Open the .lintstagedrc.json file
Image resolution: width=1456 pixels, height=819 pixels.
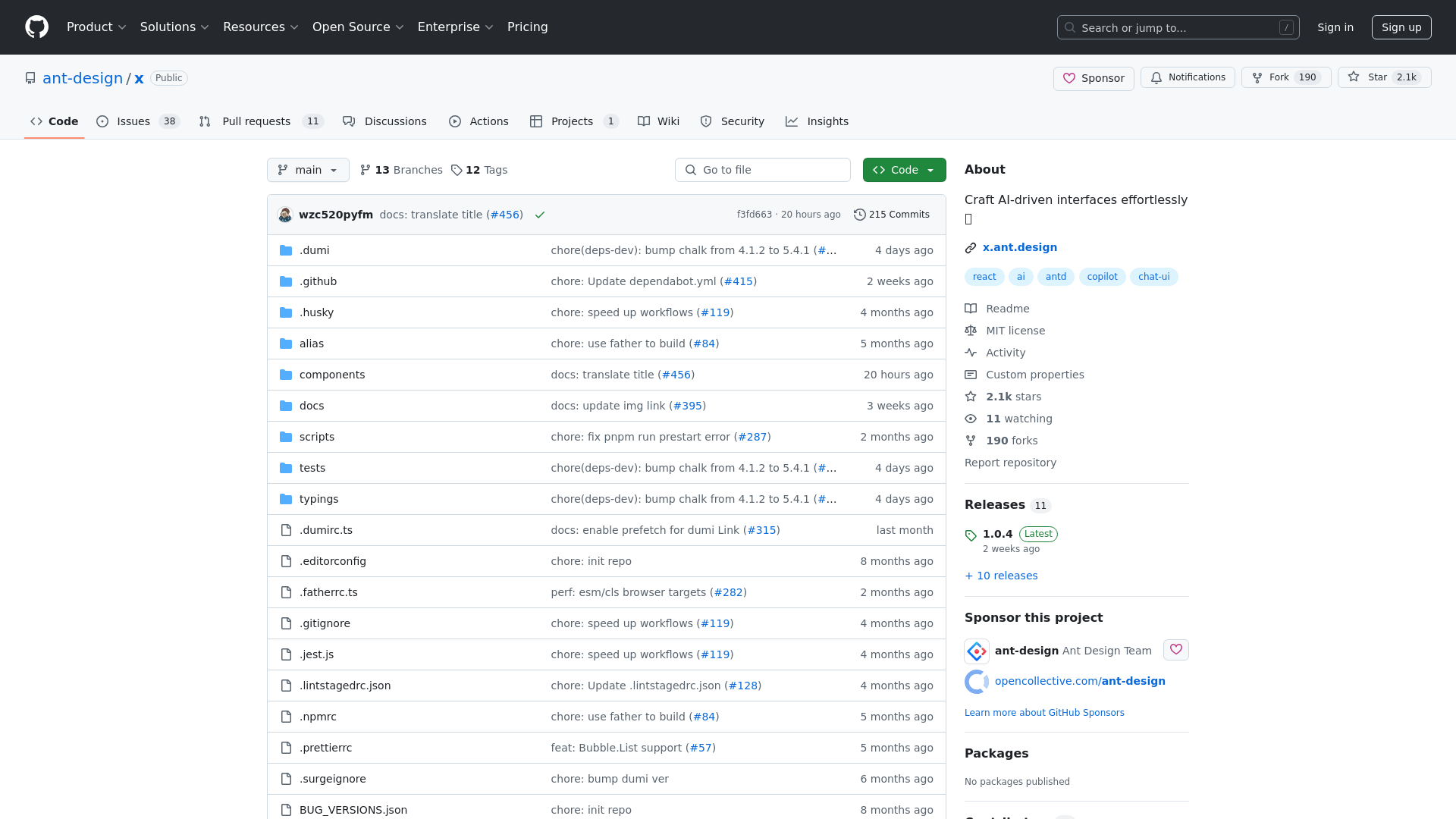pos(345,686)
